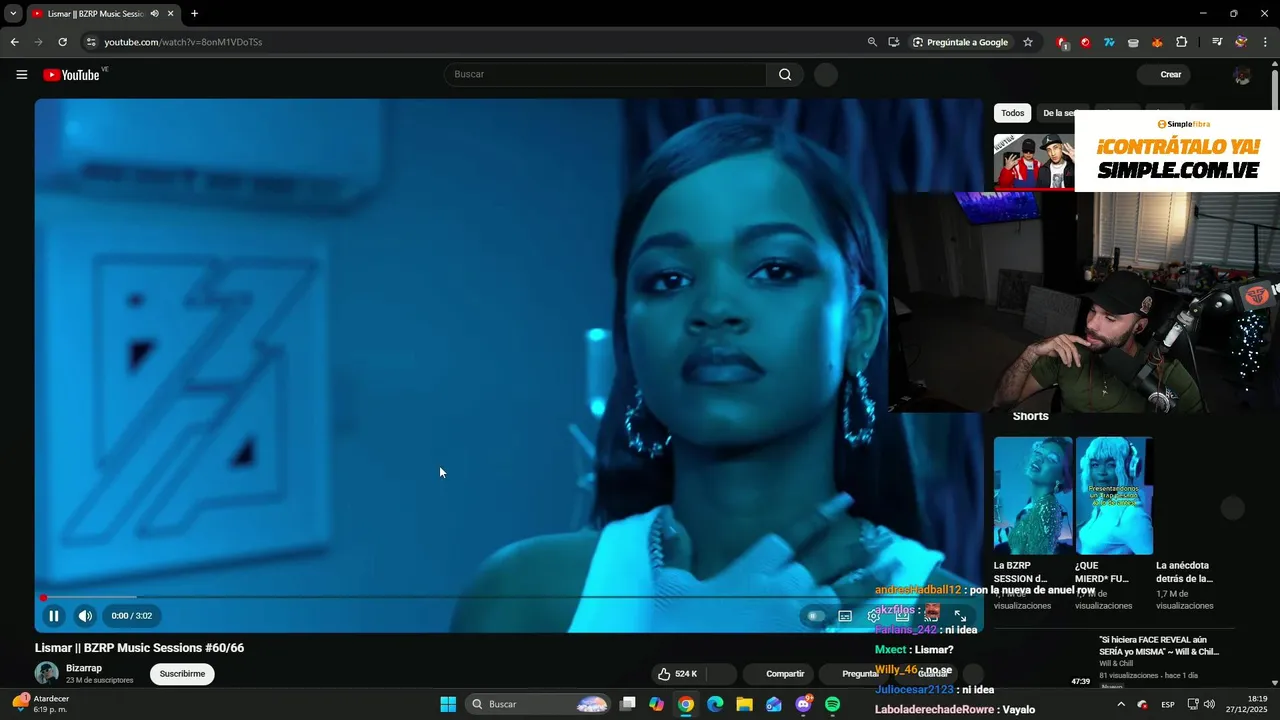Open a new tab with the plus button

pos(194,13)
